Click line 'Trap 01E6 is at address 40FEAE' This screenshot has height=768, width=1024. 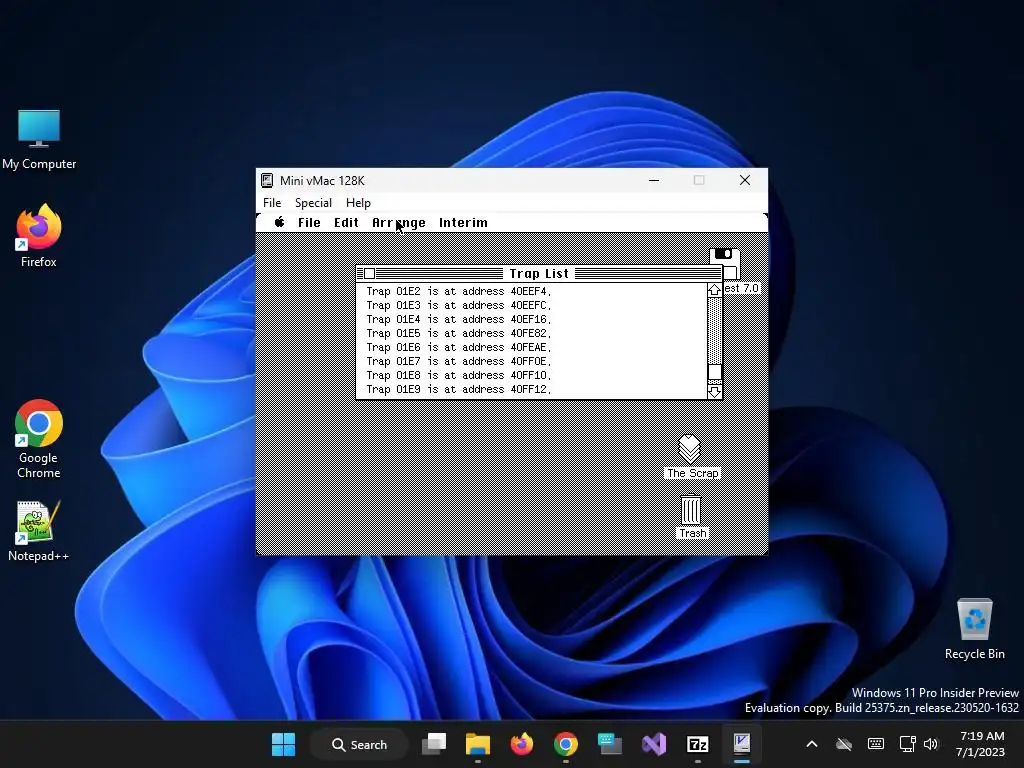tap(458, 347)
